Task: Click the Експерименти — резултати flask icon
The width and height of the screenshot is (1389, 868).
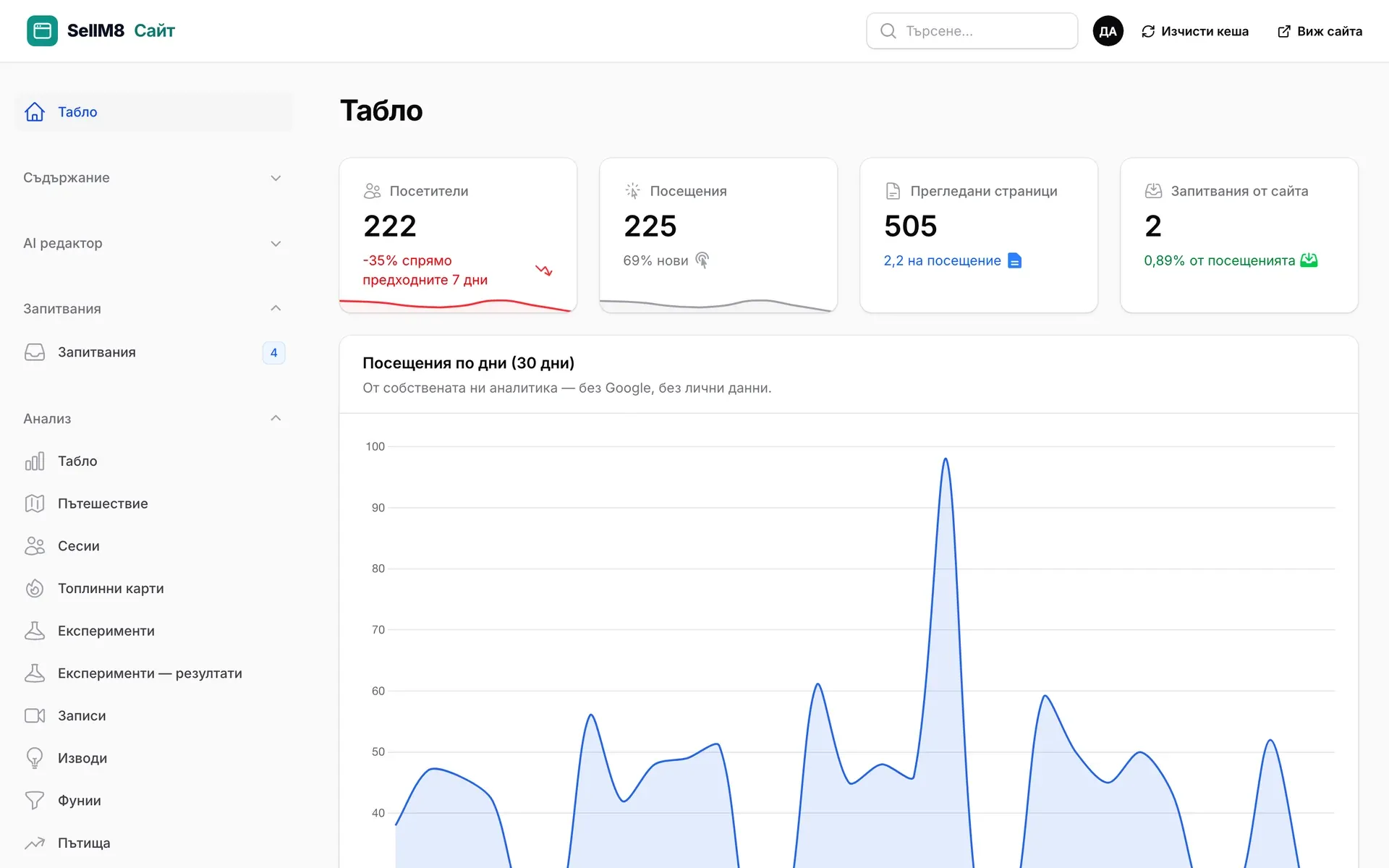Action: tap(35, 673)
